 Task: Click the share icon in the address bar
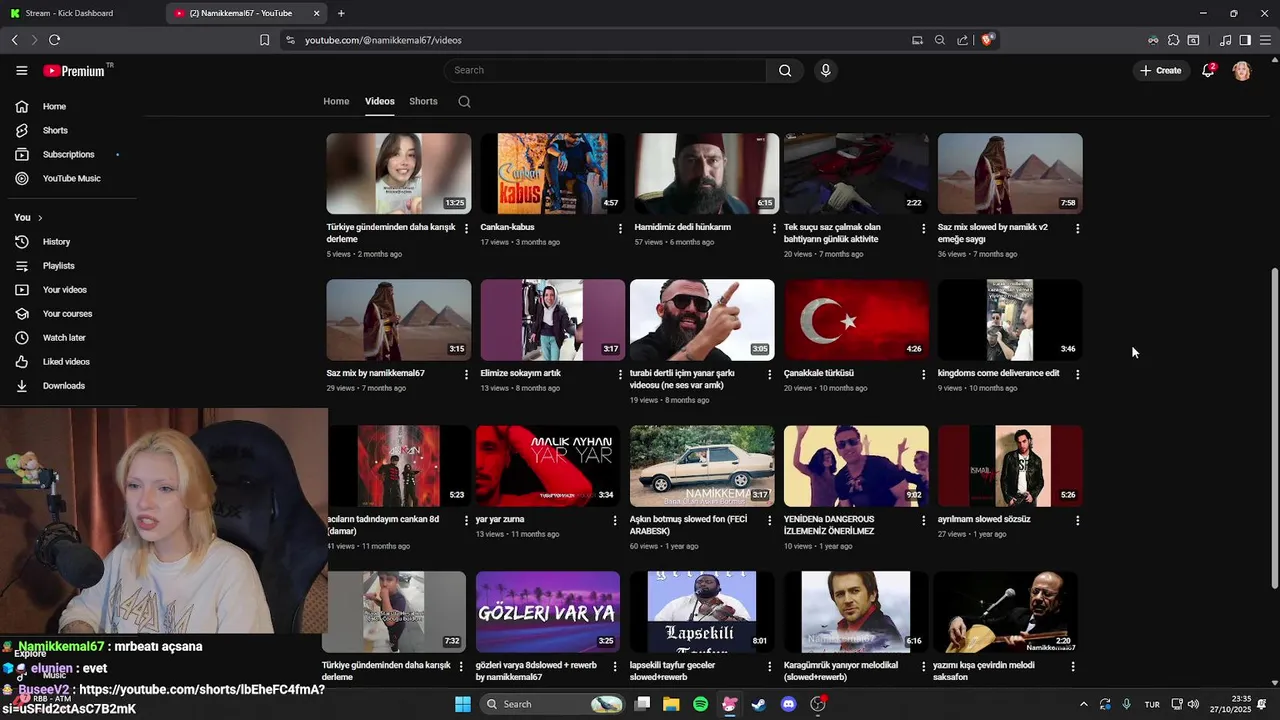click(x=962, y=40)
